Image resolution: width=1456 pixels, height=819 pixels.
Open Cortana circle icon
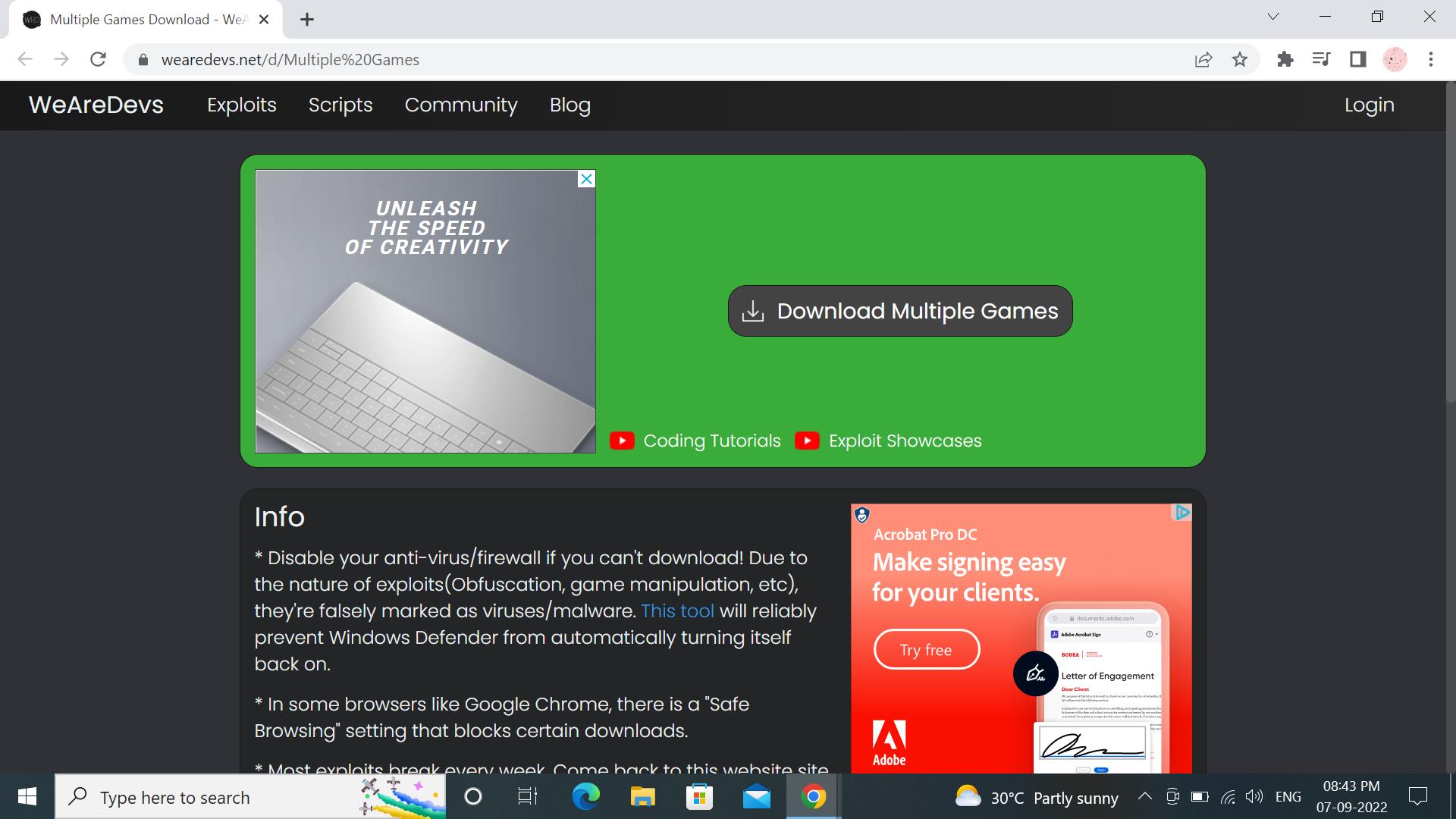coord(473,797)
